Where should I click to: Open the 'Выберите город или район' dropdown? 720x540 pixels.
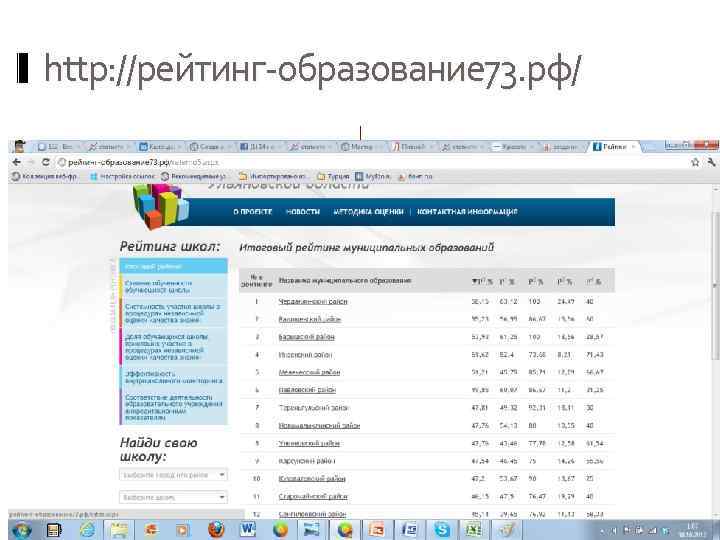click(x=173, y=475)
